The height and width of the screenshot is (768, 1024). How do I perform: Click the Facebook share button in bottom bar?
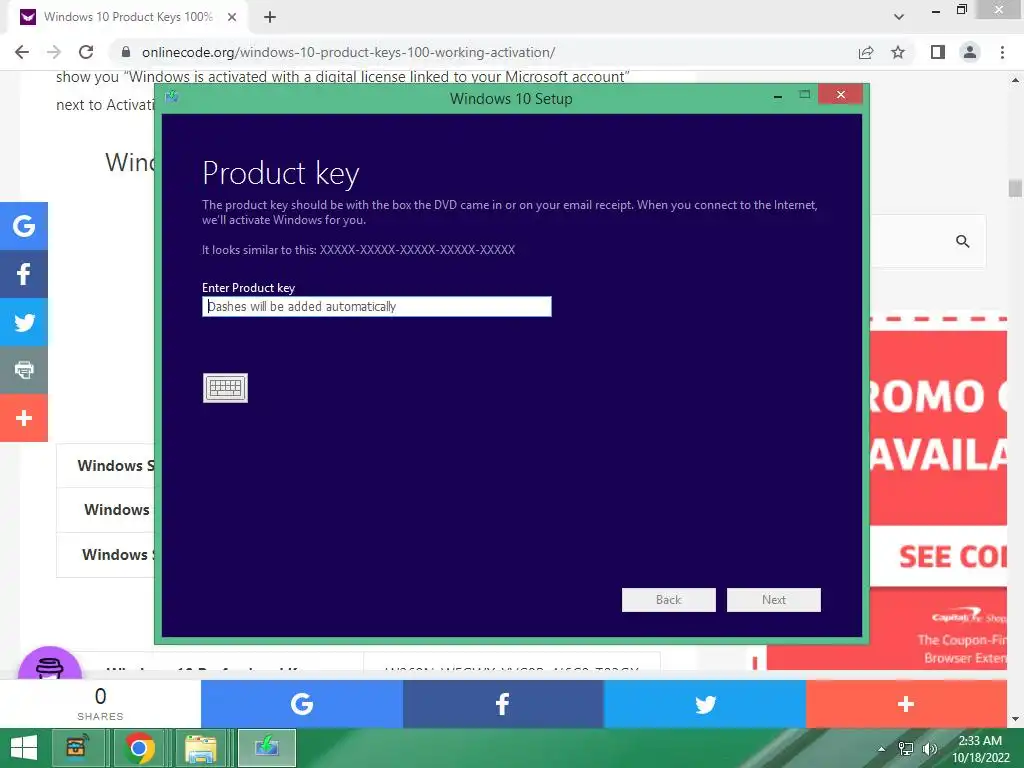pos(503,704)
